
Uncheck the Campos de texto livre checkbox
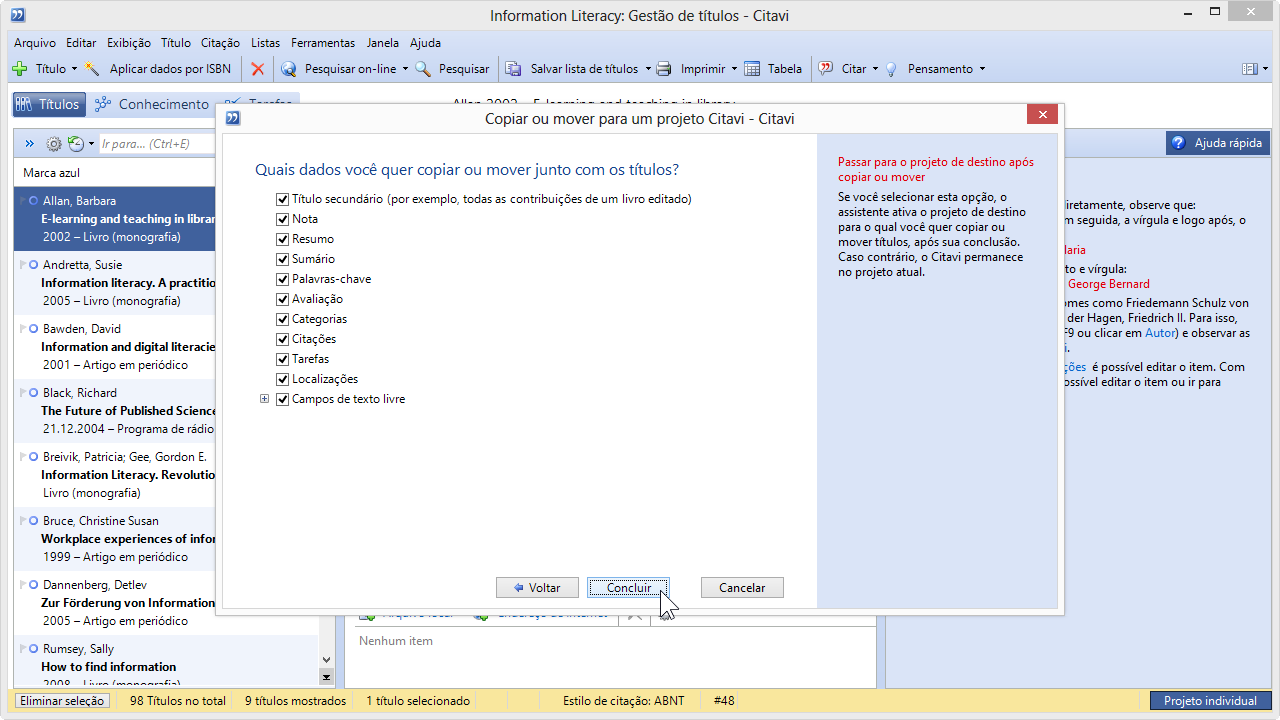283,399
